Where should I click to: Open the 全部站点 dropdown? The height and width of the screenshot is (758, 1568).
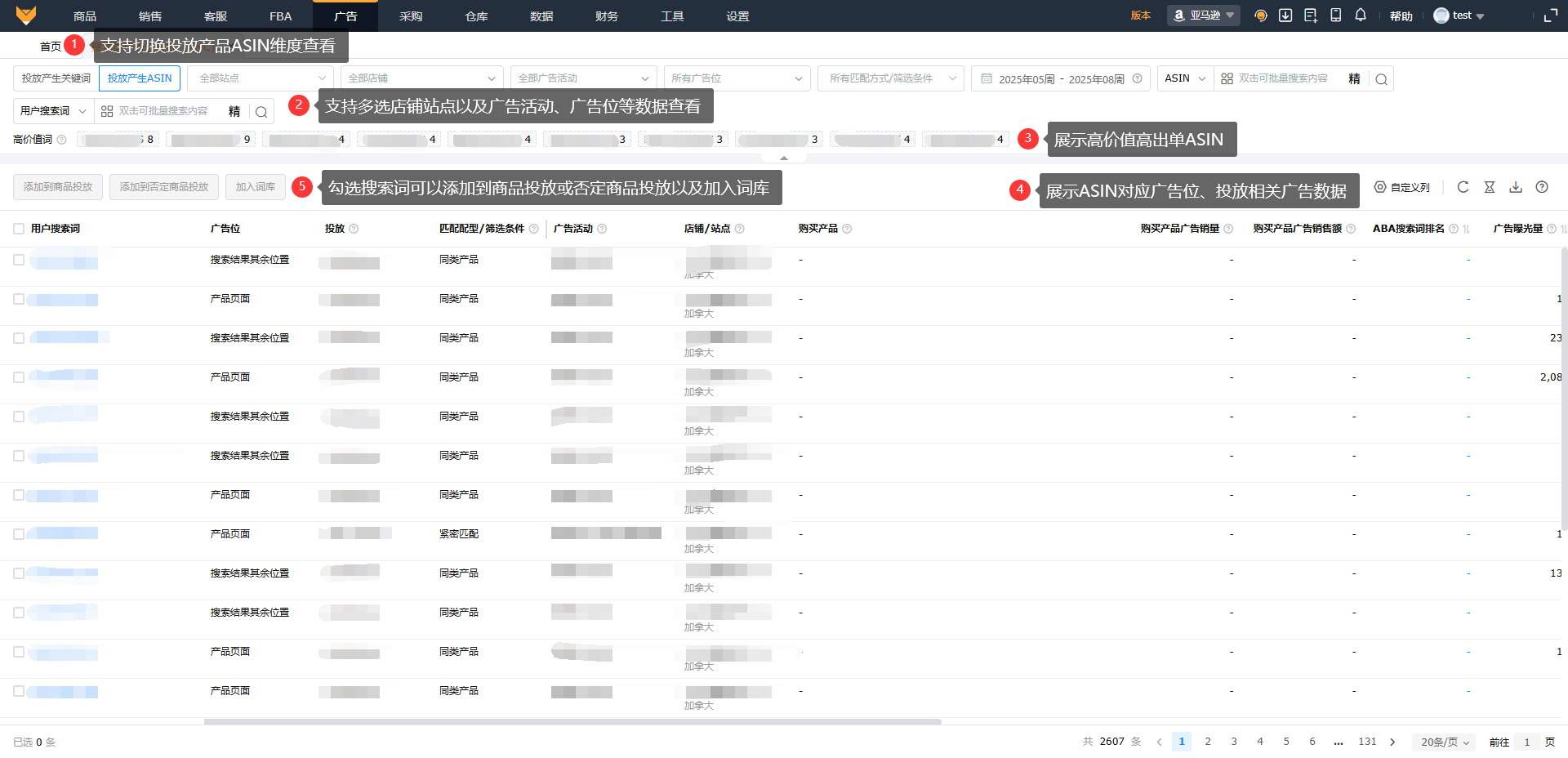pyautogui.click(x=261, y=78)
